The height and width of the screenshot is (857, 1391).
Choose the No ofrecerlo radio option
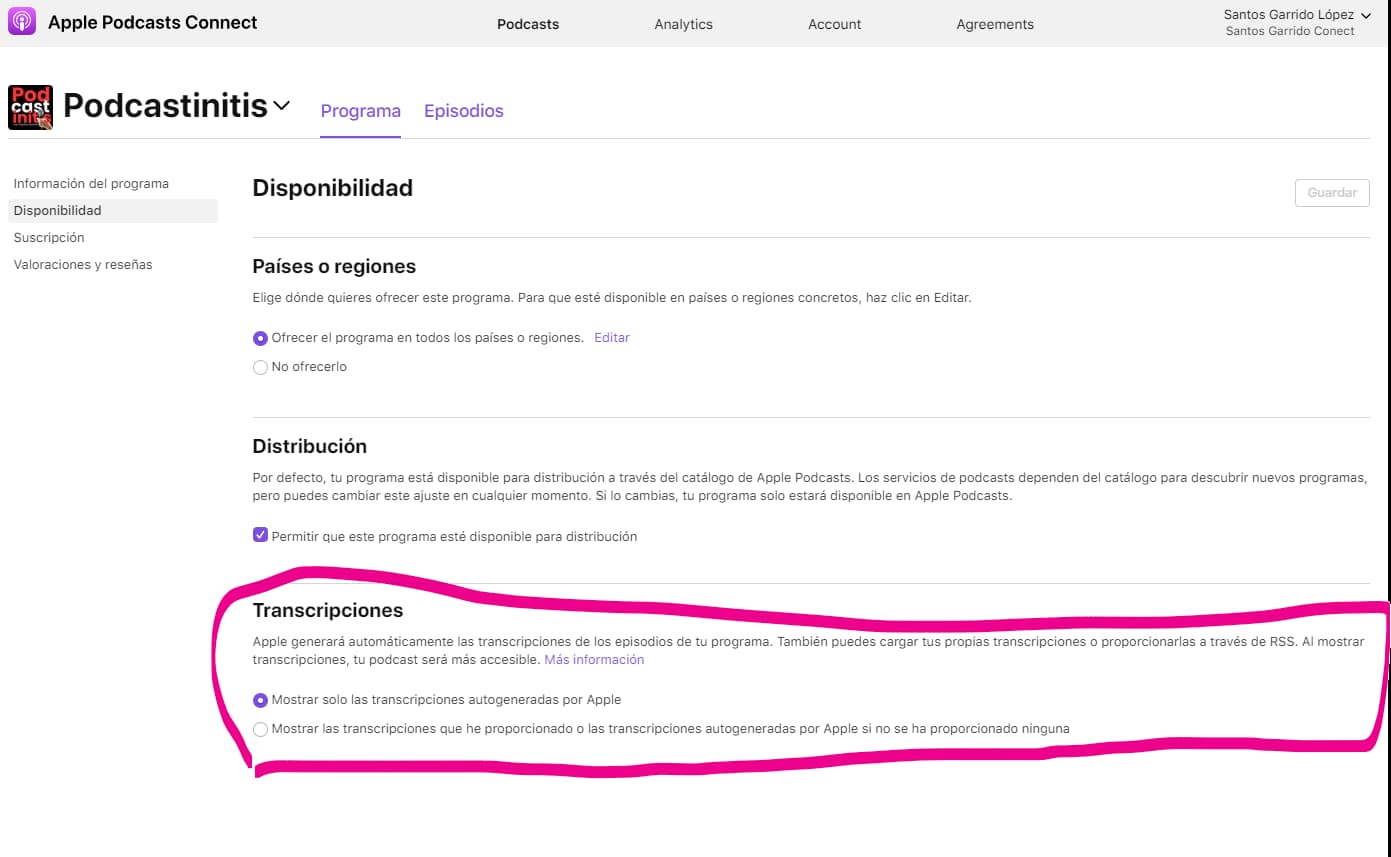pos(261,368)
